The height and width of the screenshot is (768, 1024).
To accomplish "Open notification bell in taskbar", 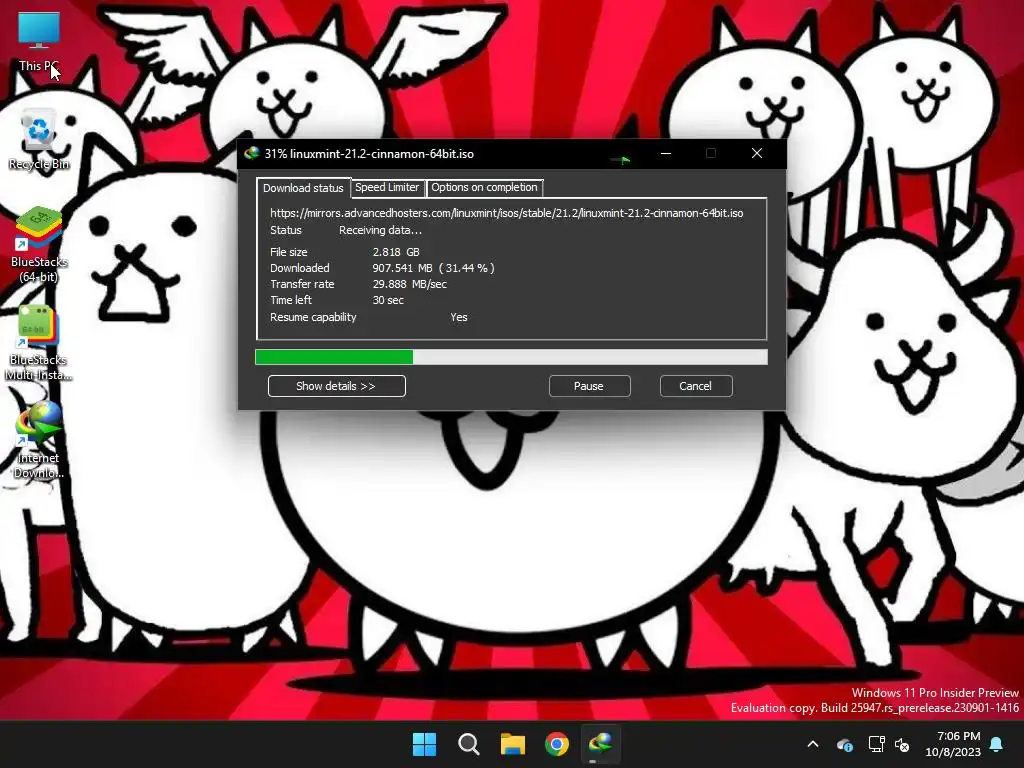I will 997,744.
